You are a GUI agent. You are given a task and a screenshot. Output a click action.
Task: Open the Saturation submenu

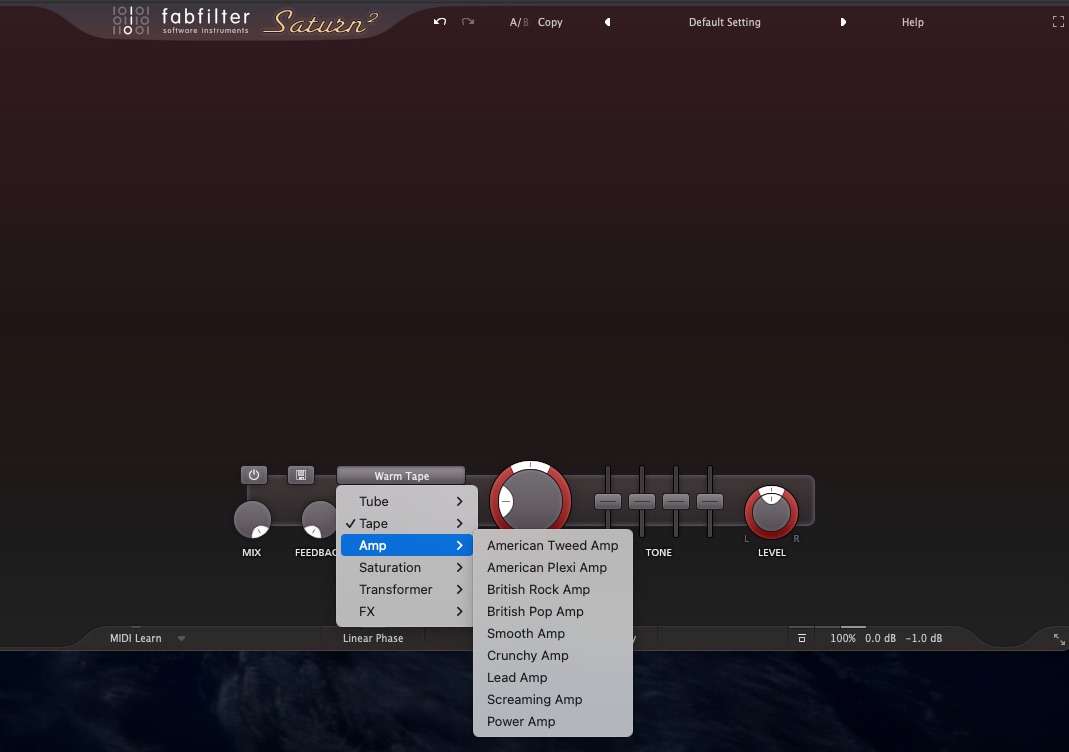(x=406, y=567)
